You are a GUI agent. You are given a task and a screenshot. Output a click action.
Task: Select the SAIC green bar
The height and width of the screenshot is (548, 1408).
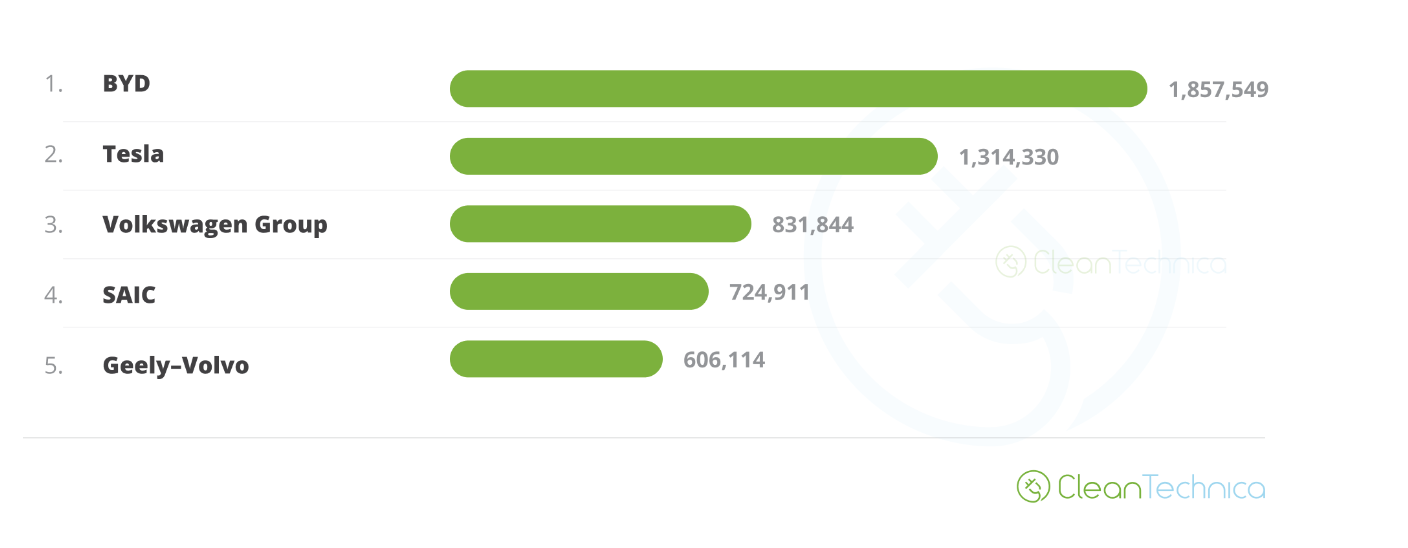579,292
